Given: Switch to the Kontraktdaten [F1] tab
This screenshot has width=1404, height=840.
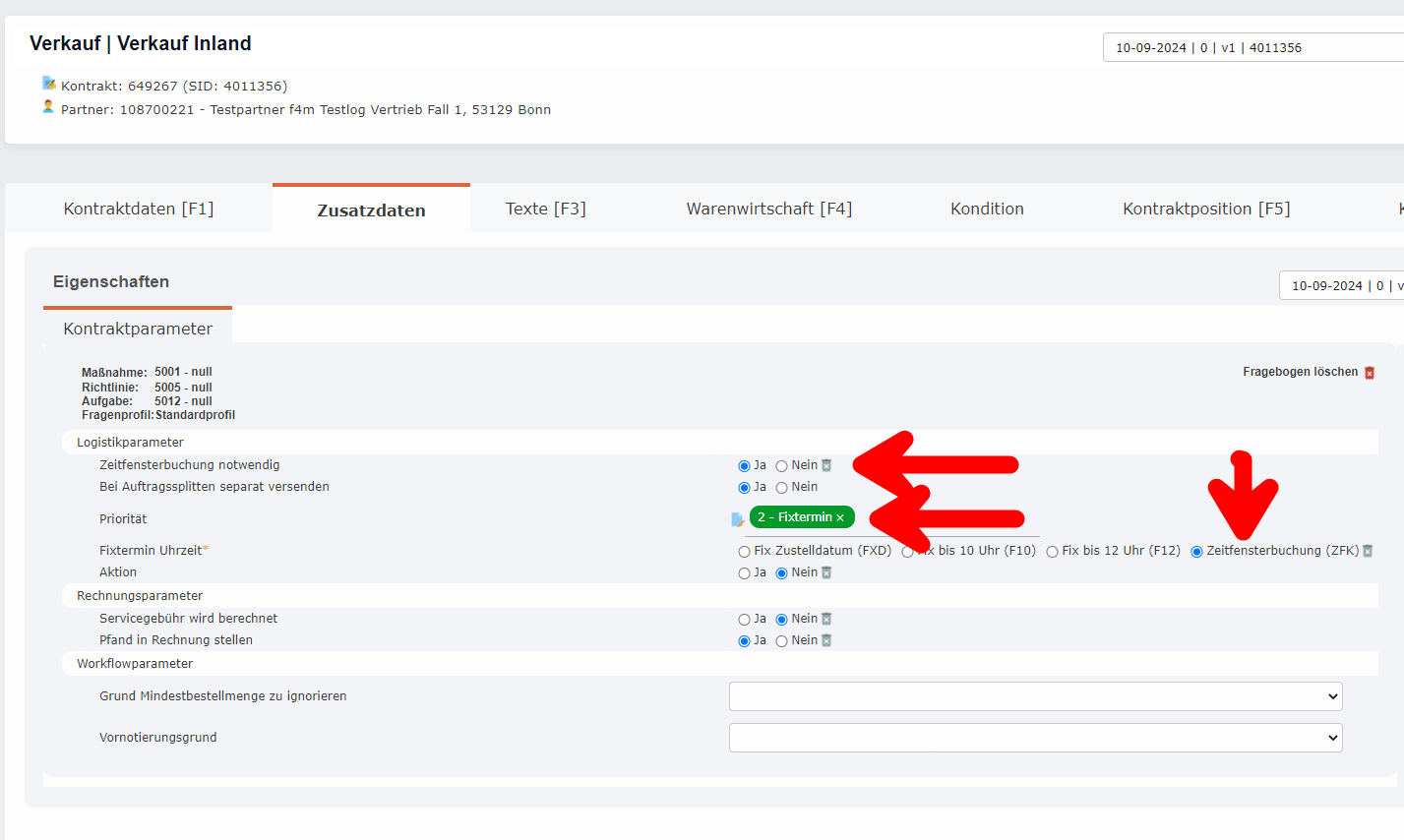Looking at the screenshot, I should (139, 209).
